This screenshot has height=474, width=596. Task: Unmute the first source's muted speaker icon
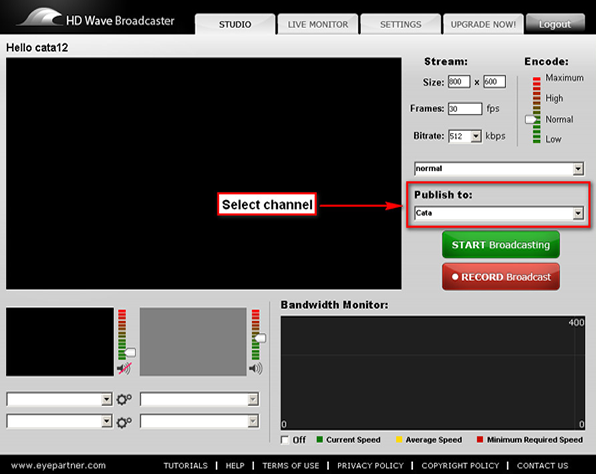point(124,368)
